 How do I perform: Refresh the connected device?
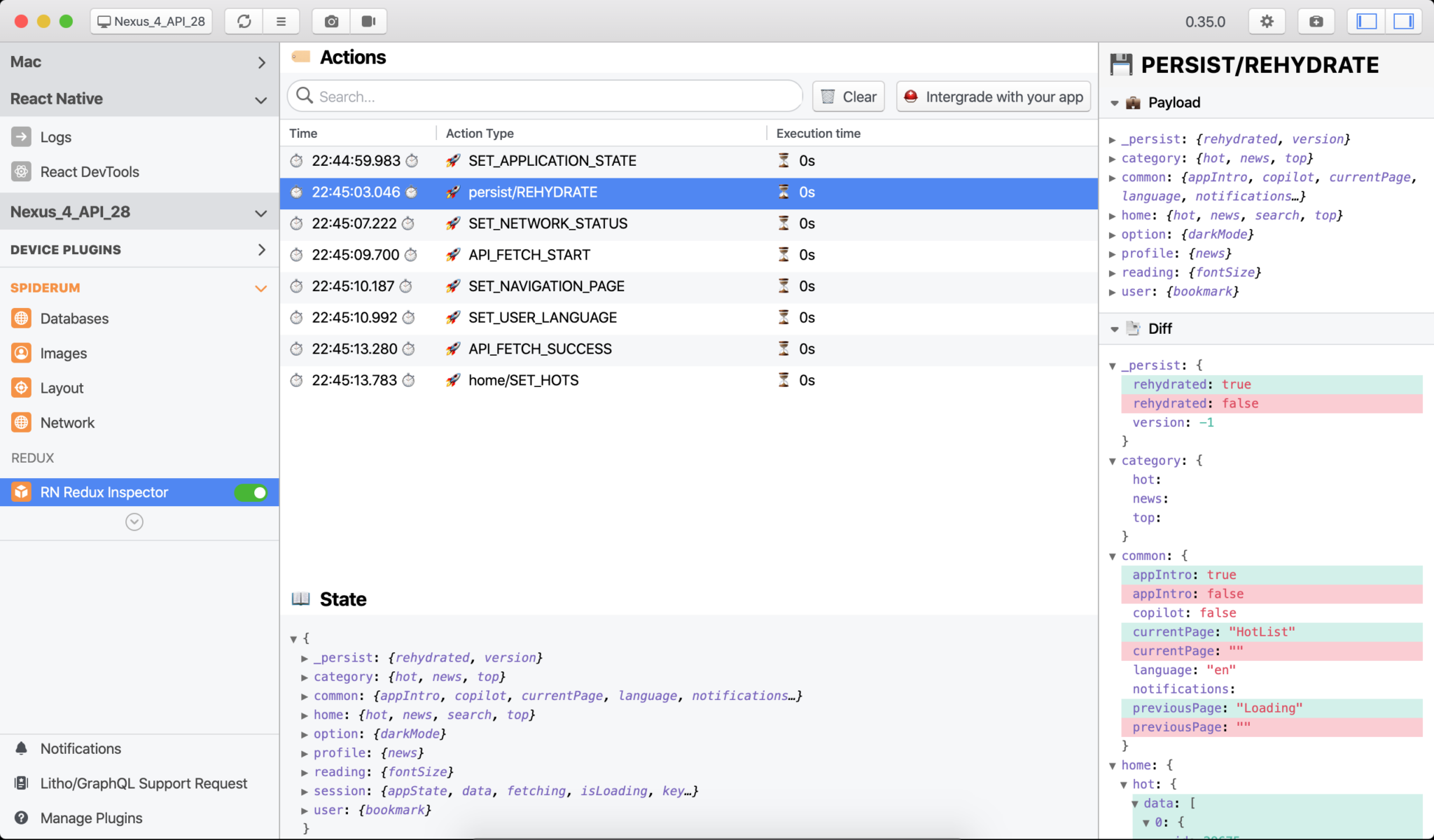pos(243,21)
